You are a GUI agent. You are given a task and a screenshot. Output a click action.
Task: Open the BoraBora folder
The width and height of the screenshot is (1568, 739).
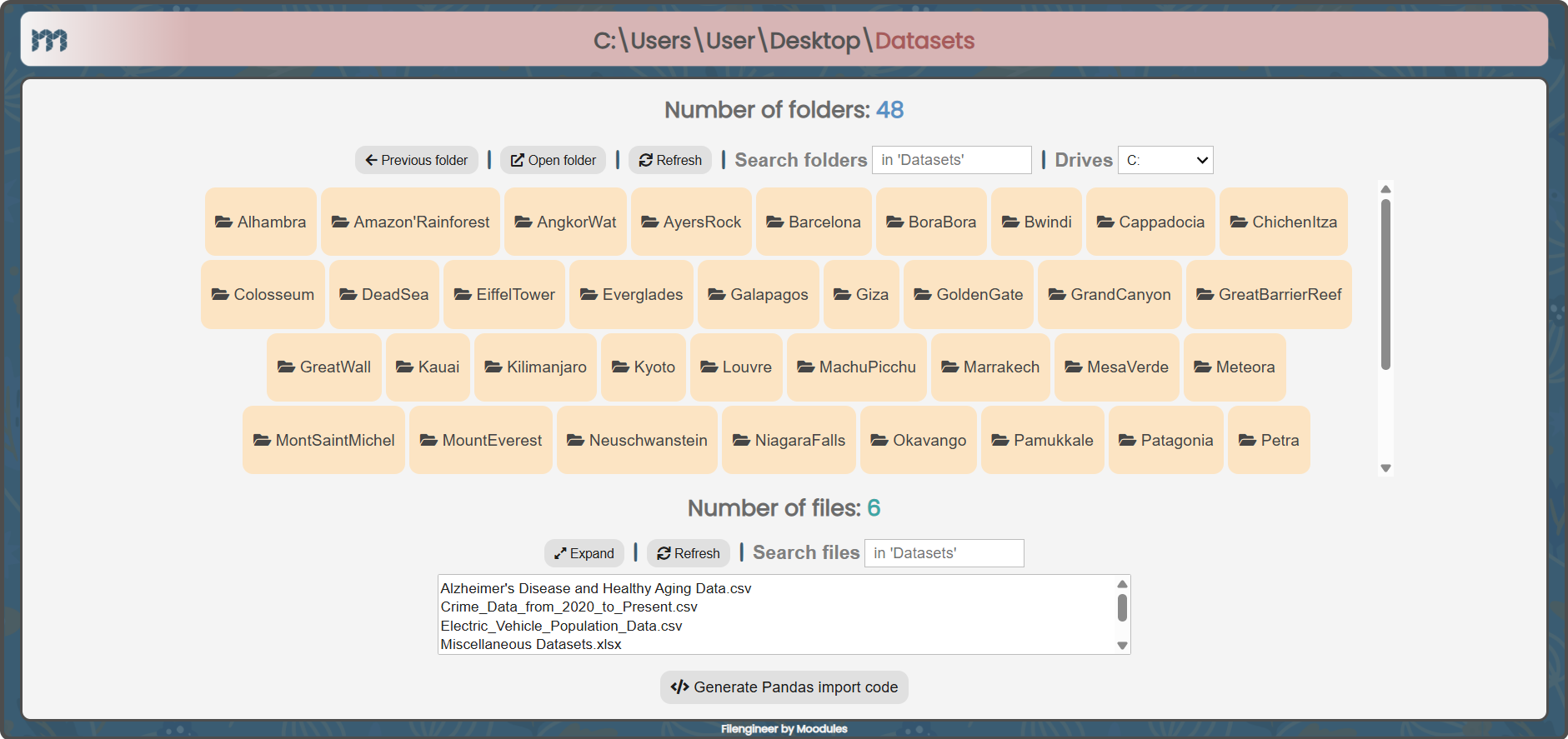[931, 222]
